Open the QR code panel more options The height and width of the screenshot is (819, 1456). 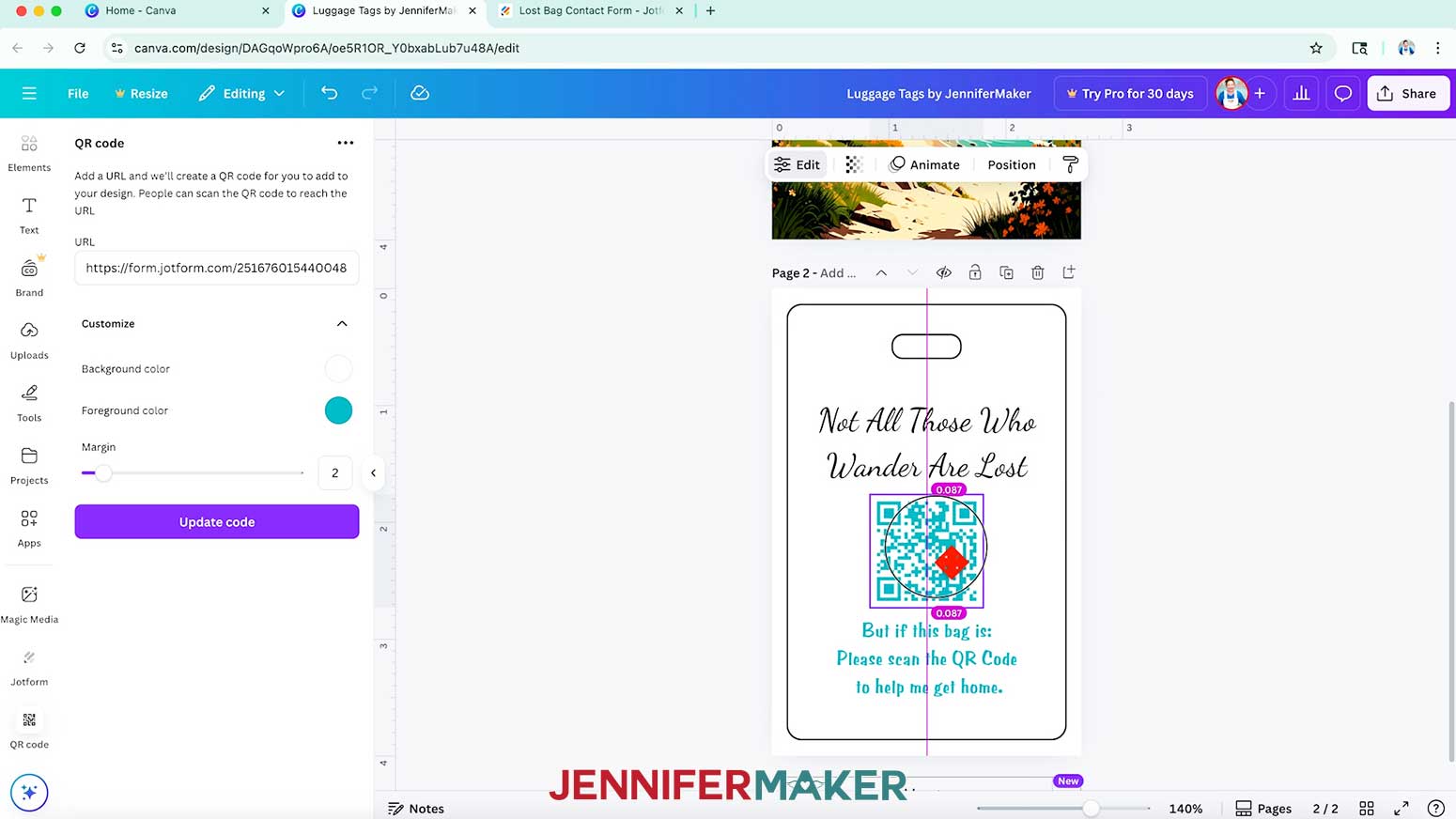tap(346, 143)
